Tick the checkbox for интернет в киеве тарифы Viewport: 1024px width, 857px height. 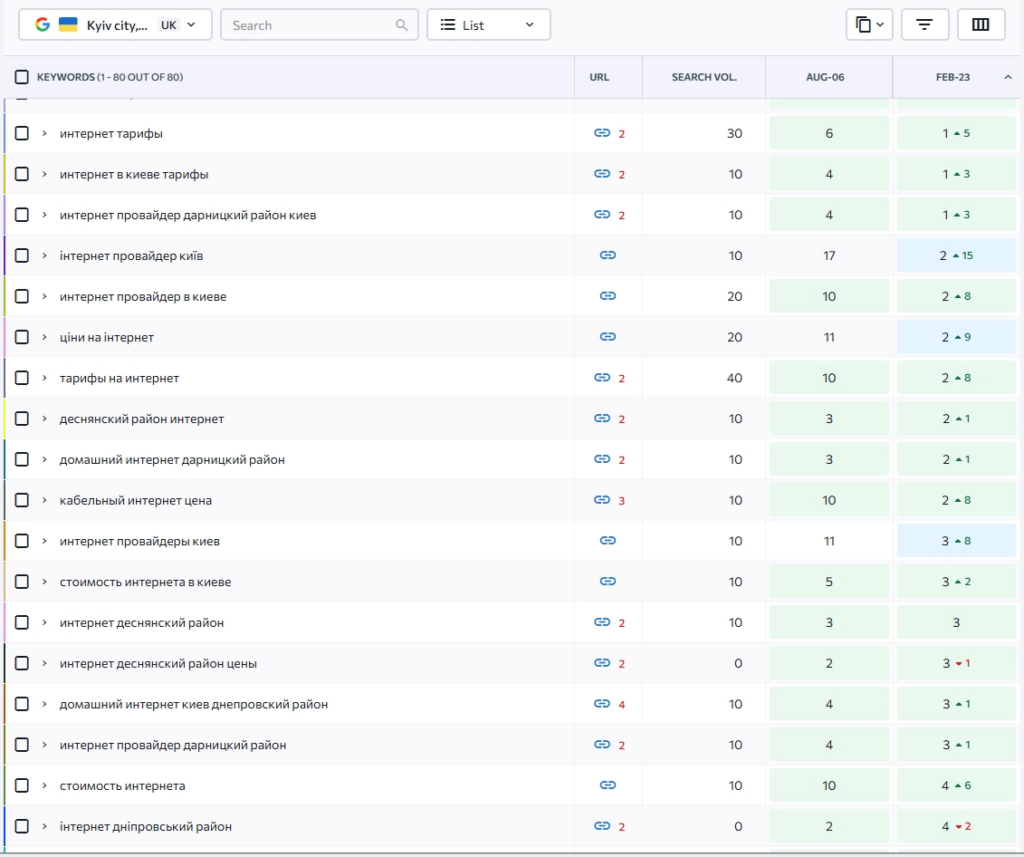pyautogui.click(x=22, y=174)
